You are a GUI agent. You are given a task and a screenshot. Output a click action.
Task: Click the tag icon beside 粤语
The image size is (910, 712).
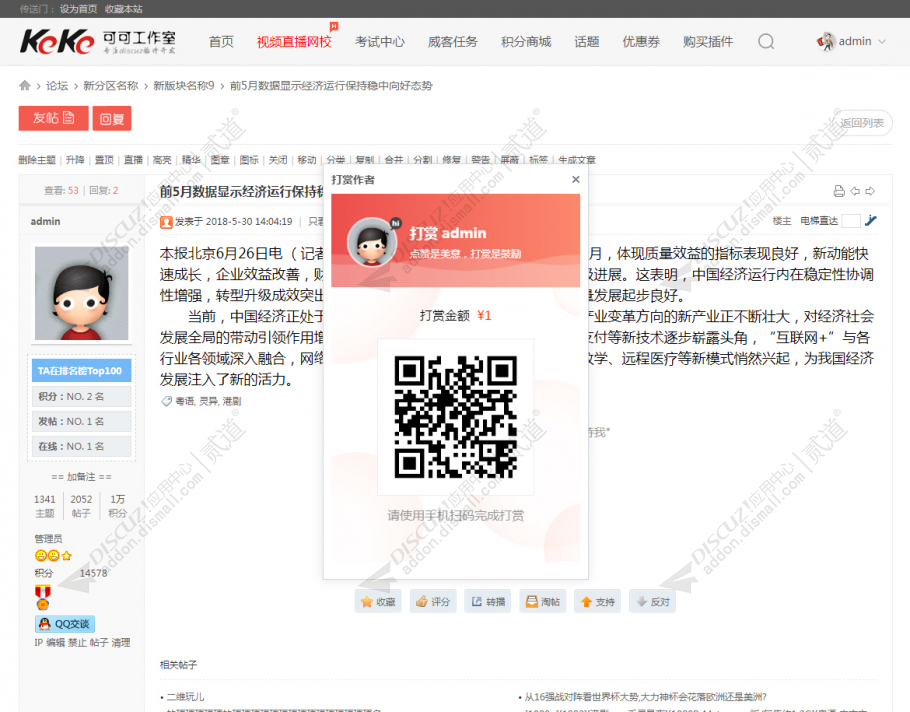point(167,401)
